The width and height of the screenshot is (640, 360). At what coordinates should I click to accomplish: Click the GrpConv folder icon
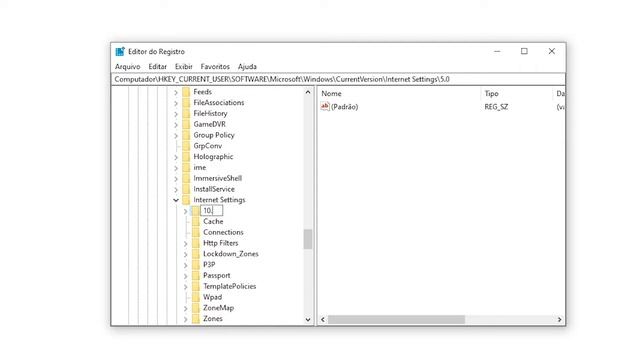186,146
